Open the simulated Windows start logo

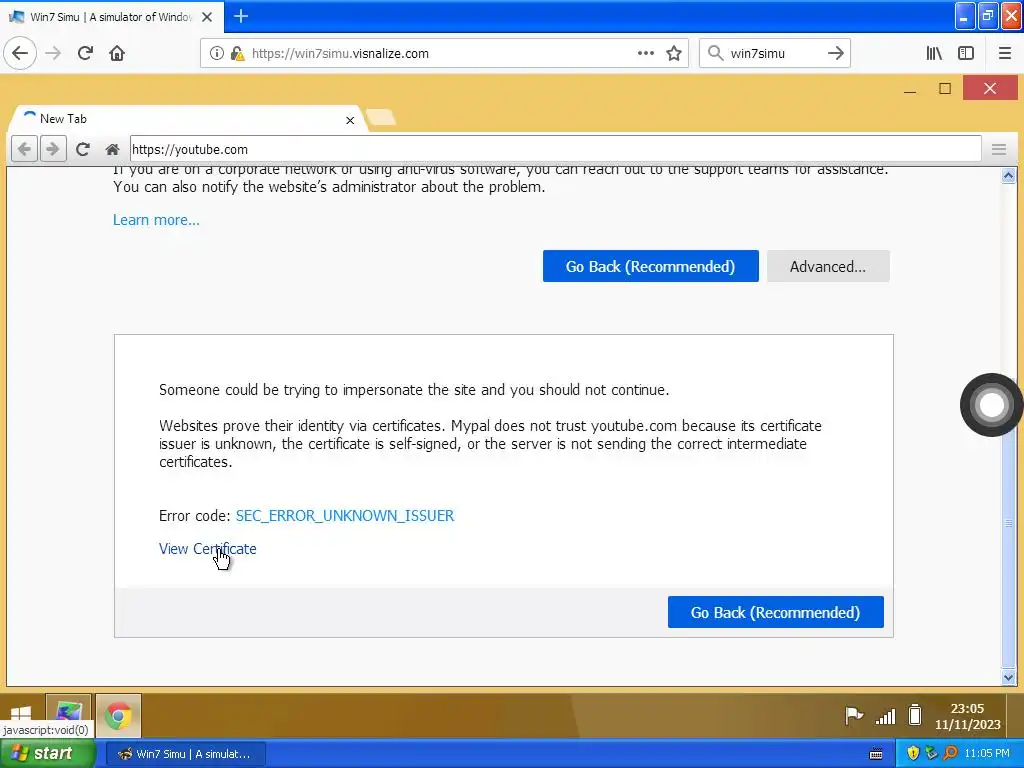(x=21, y=713)
